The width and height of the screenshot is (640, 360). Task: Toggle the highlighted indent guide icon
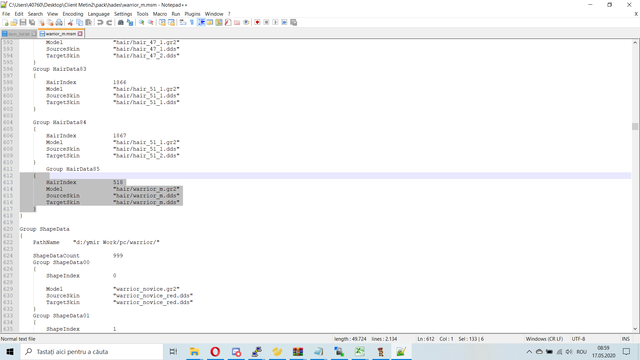point(201,22)
